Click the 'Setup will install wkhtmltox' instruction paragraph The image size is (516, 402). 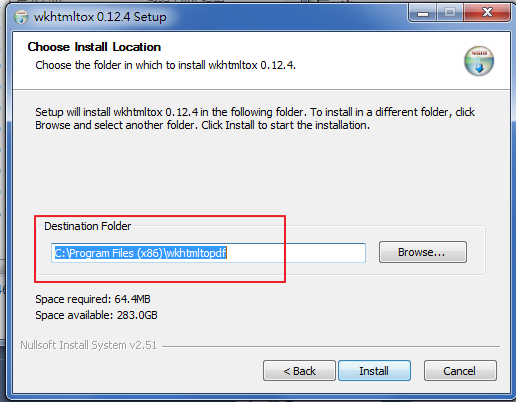255,119
